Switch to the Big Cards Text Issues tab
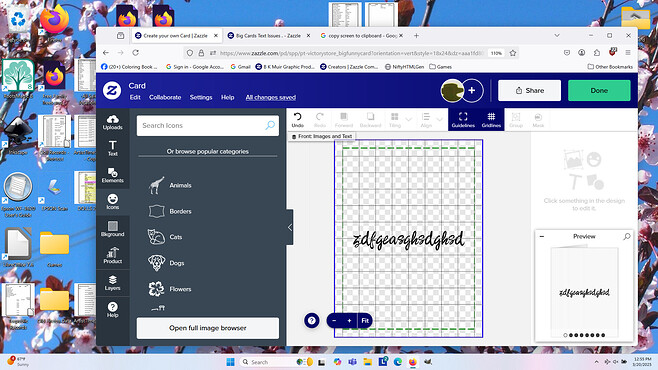 coord(268,36)
